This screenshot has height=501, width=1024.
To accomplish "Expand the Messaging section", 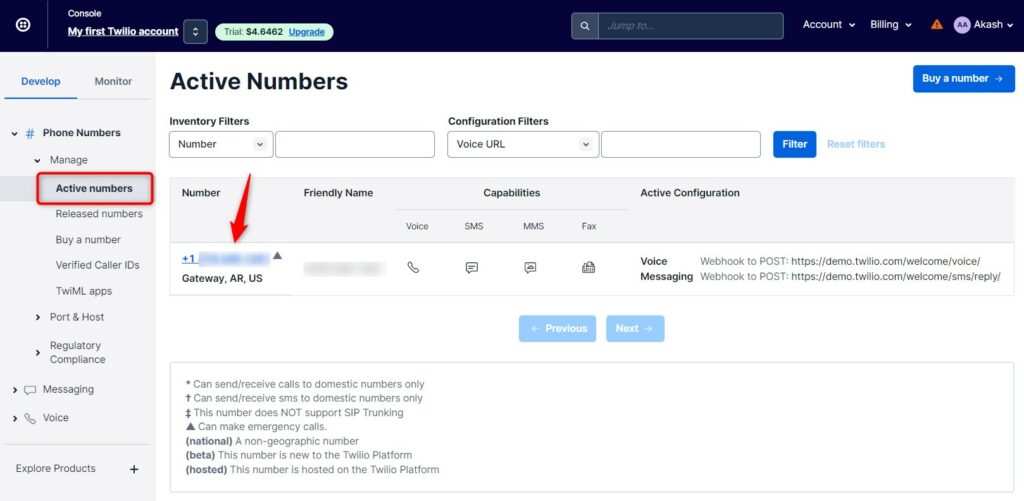I will pos(14,390).
